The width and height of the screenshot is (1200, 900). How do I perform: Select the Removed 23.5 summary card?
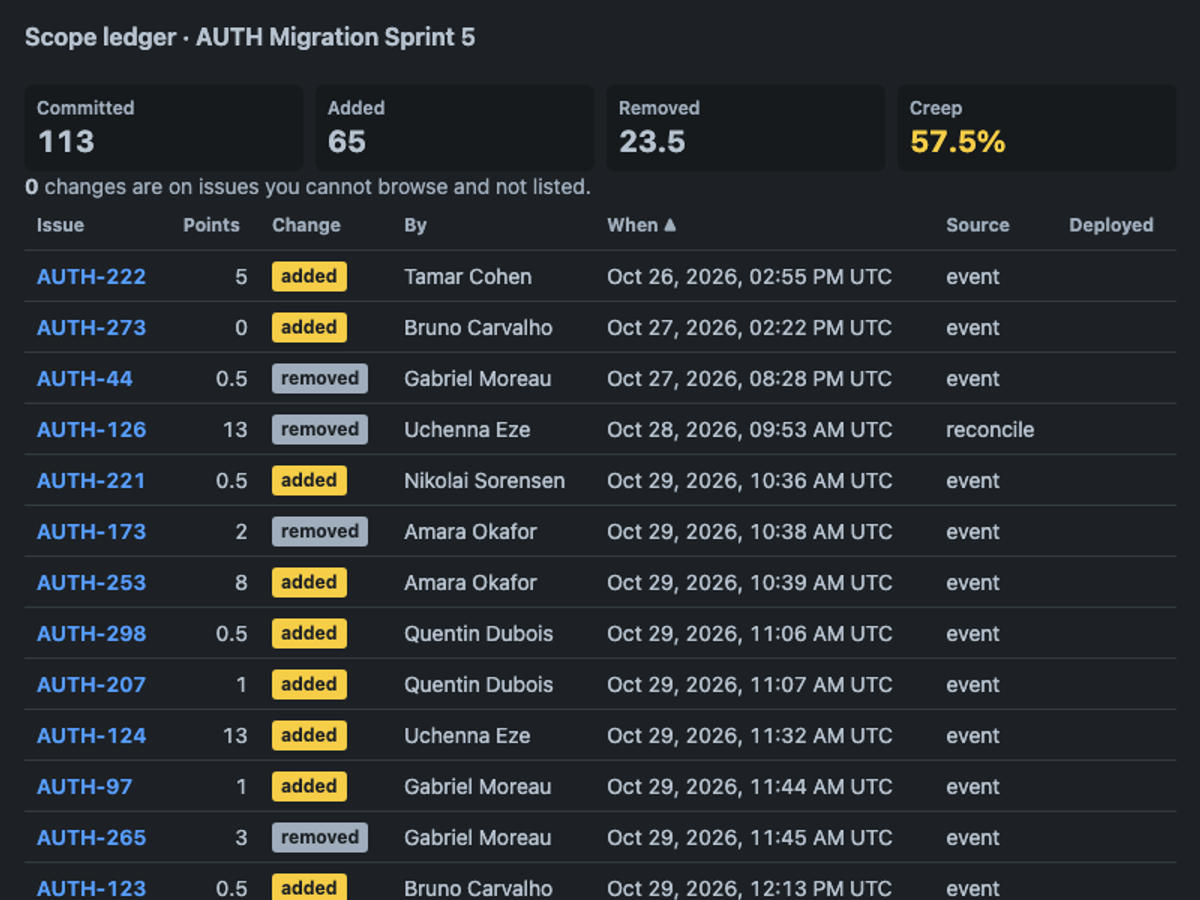click(x=746, y=128)
